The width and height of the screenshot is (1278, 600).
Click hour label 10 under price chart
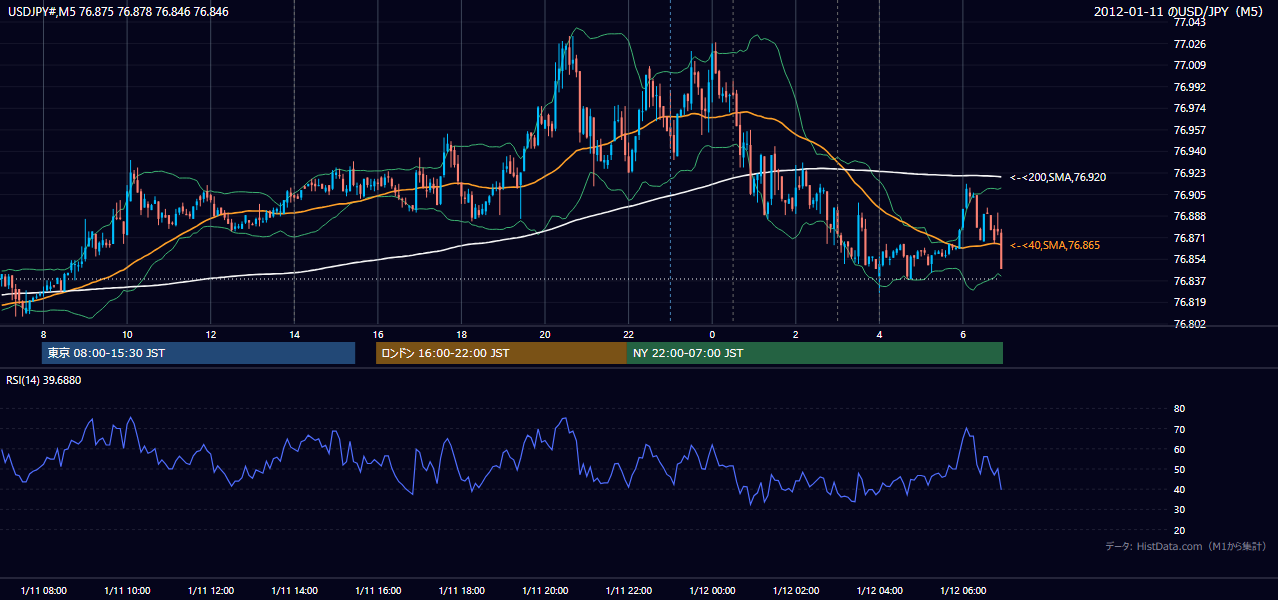(127, 334)
